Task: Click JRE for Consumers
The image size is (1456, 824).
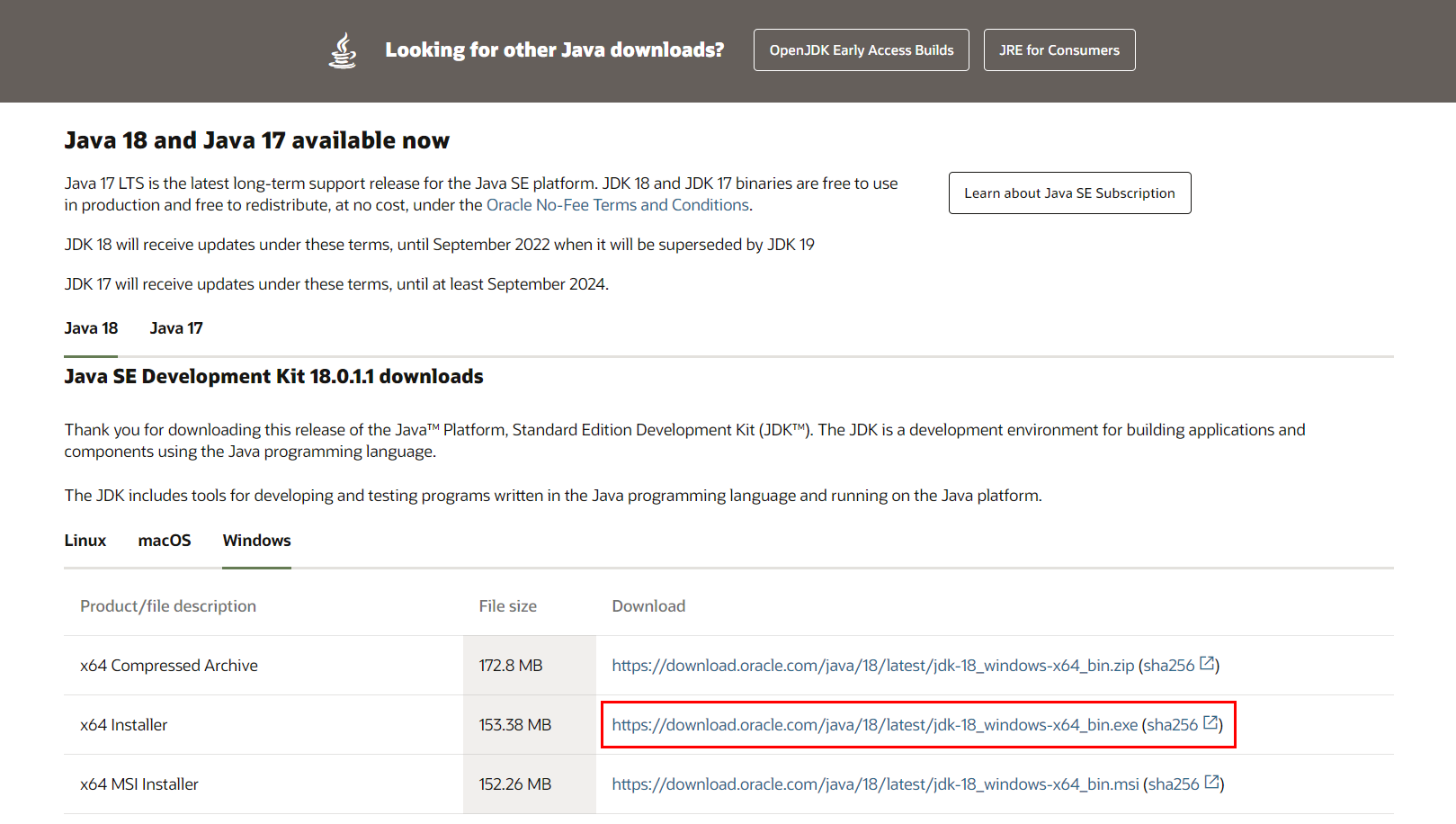Action: (1059, 49)
